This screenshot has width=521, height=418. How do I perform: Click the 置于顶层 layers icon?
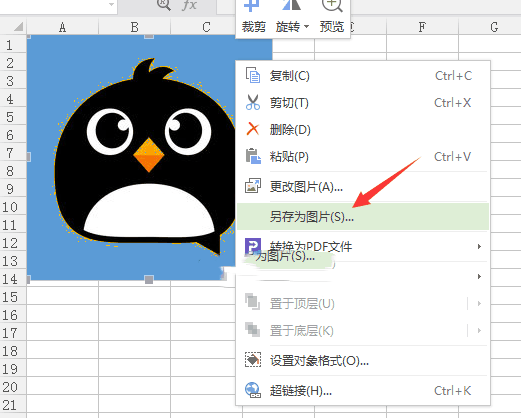252,301
